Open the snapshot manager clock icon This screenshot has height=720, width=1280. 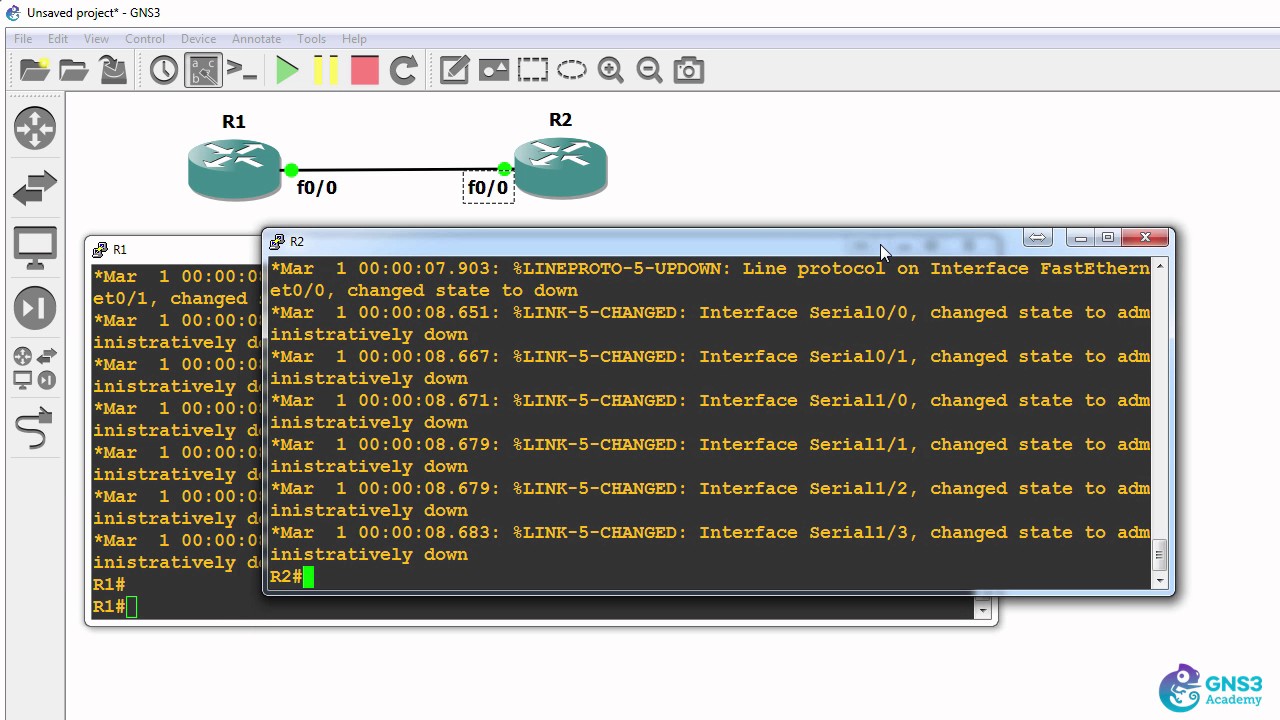[164, 70]
